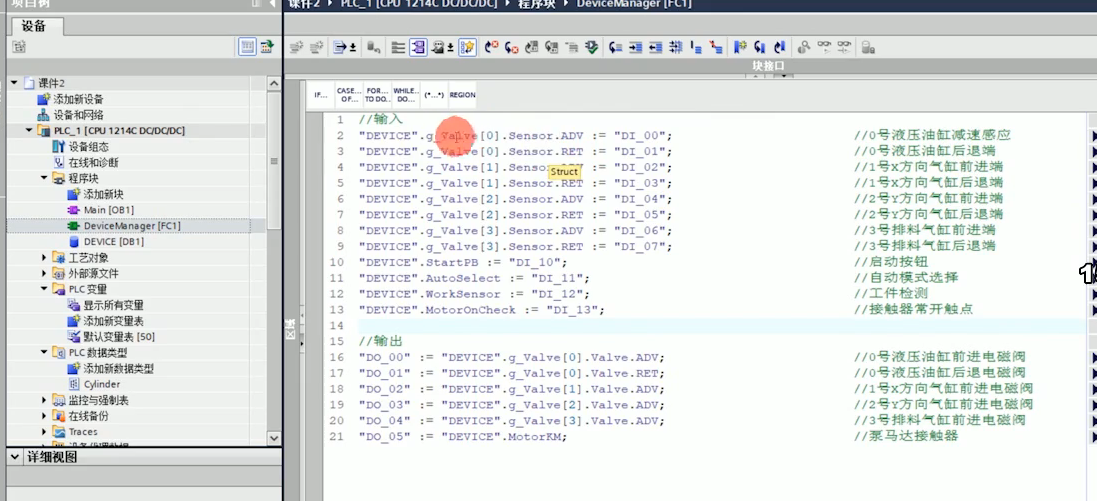Click the green check syntax icon
Viewport: 1097px width, 501px height.
(x=591, y=47)
